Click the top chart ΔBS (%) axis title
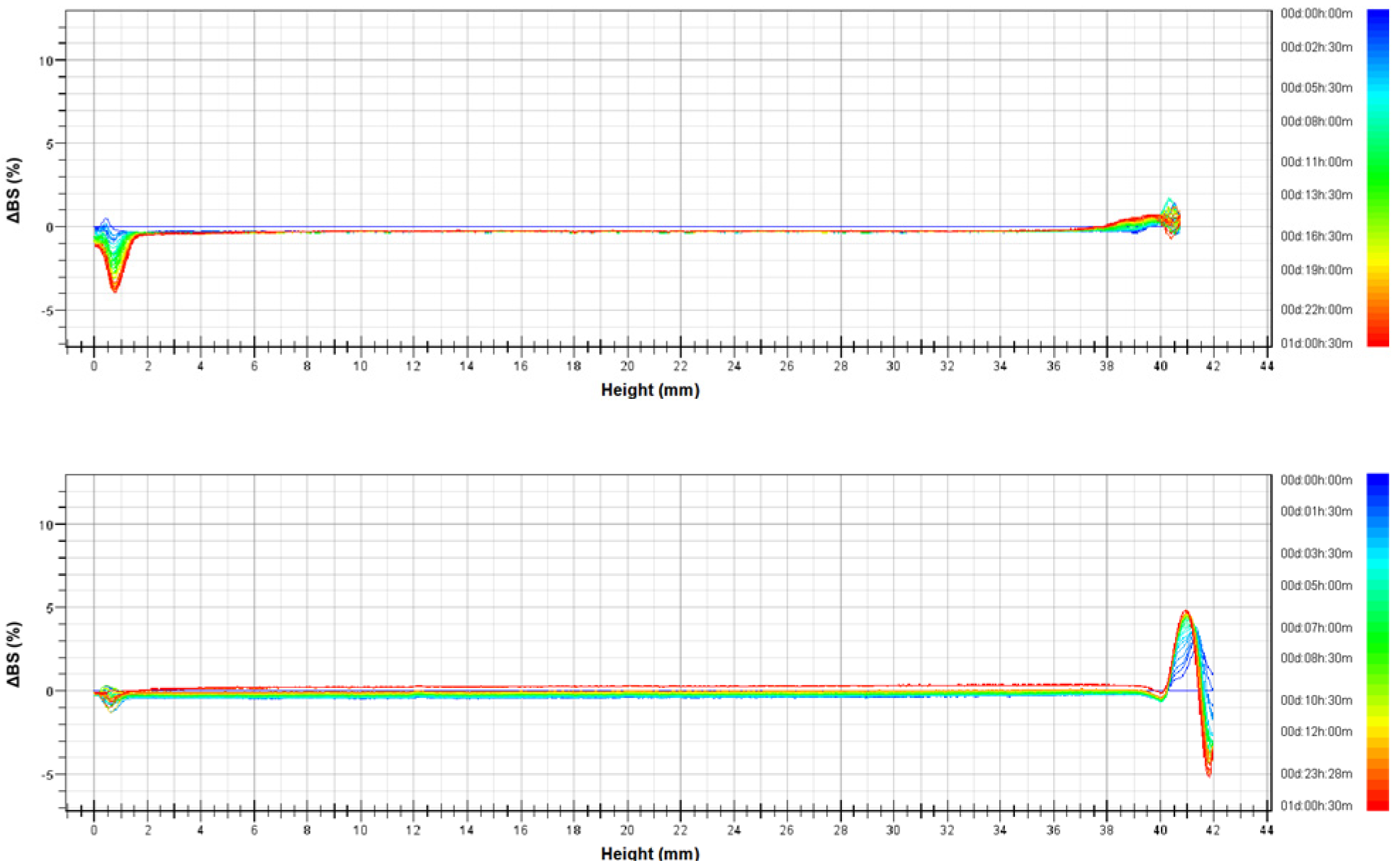Image resolution: width=1394 pixels, height=868 pixels. tap(14, 190)
